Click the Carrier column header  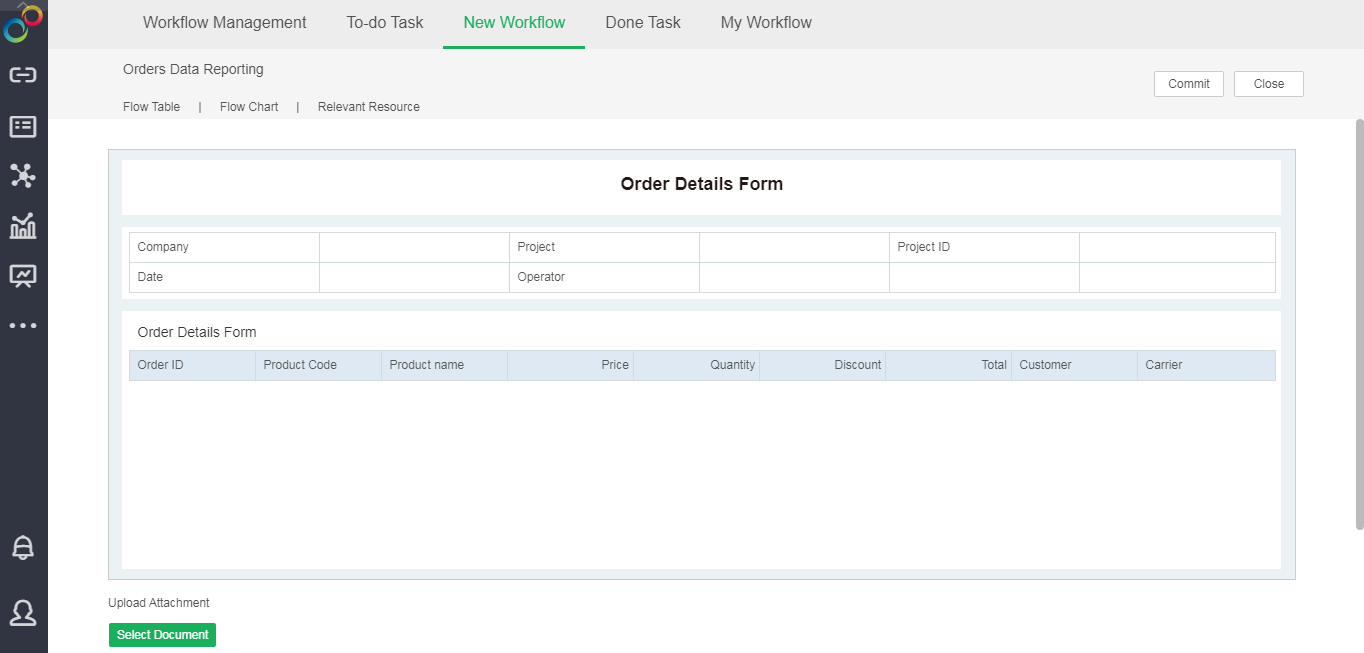tap(1206, 365)
